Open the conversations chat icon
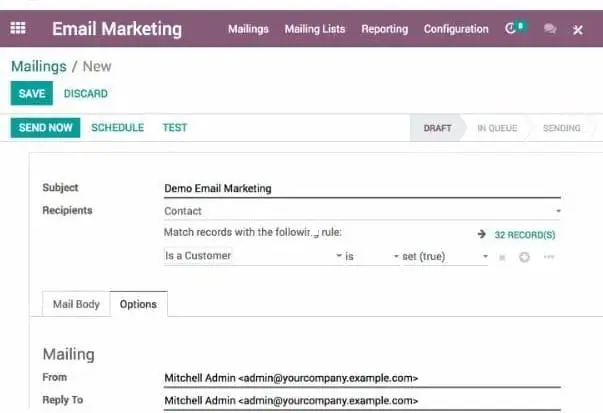603x413 pixels. [x=549, y=30]
